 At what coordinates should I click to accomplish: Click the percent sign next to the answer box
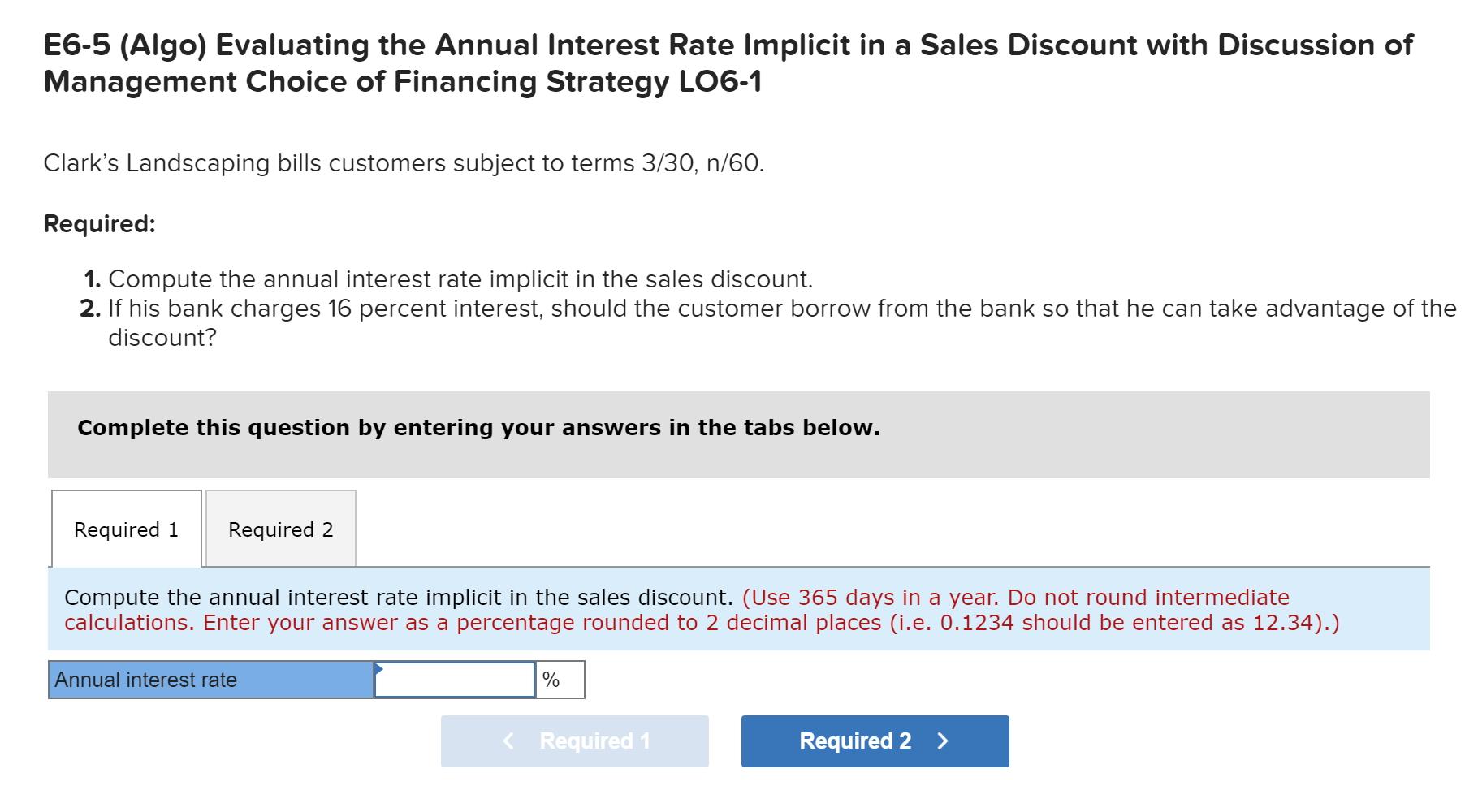(554, 680)
